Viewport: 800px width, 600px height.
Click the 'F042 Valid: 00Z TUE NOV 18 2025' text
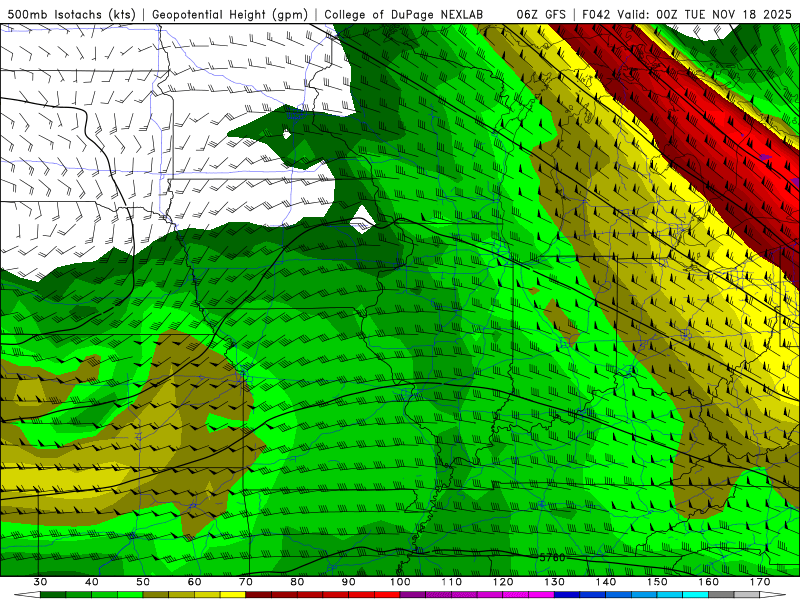687,15
